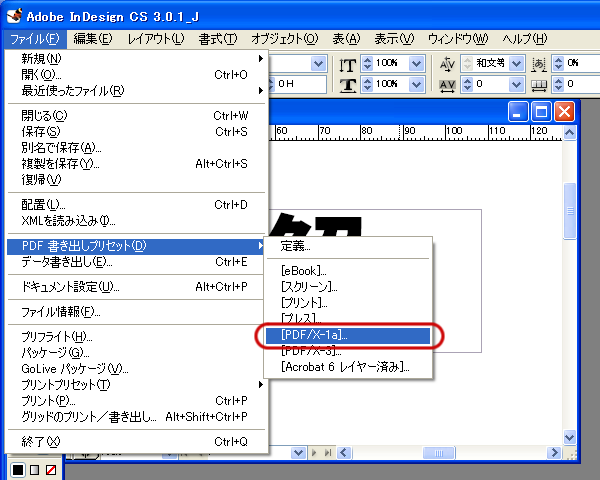This screenshot has height=480, width=600.
Task: Click the Adobe InDesign title bar icon
Action: point(14,16)
